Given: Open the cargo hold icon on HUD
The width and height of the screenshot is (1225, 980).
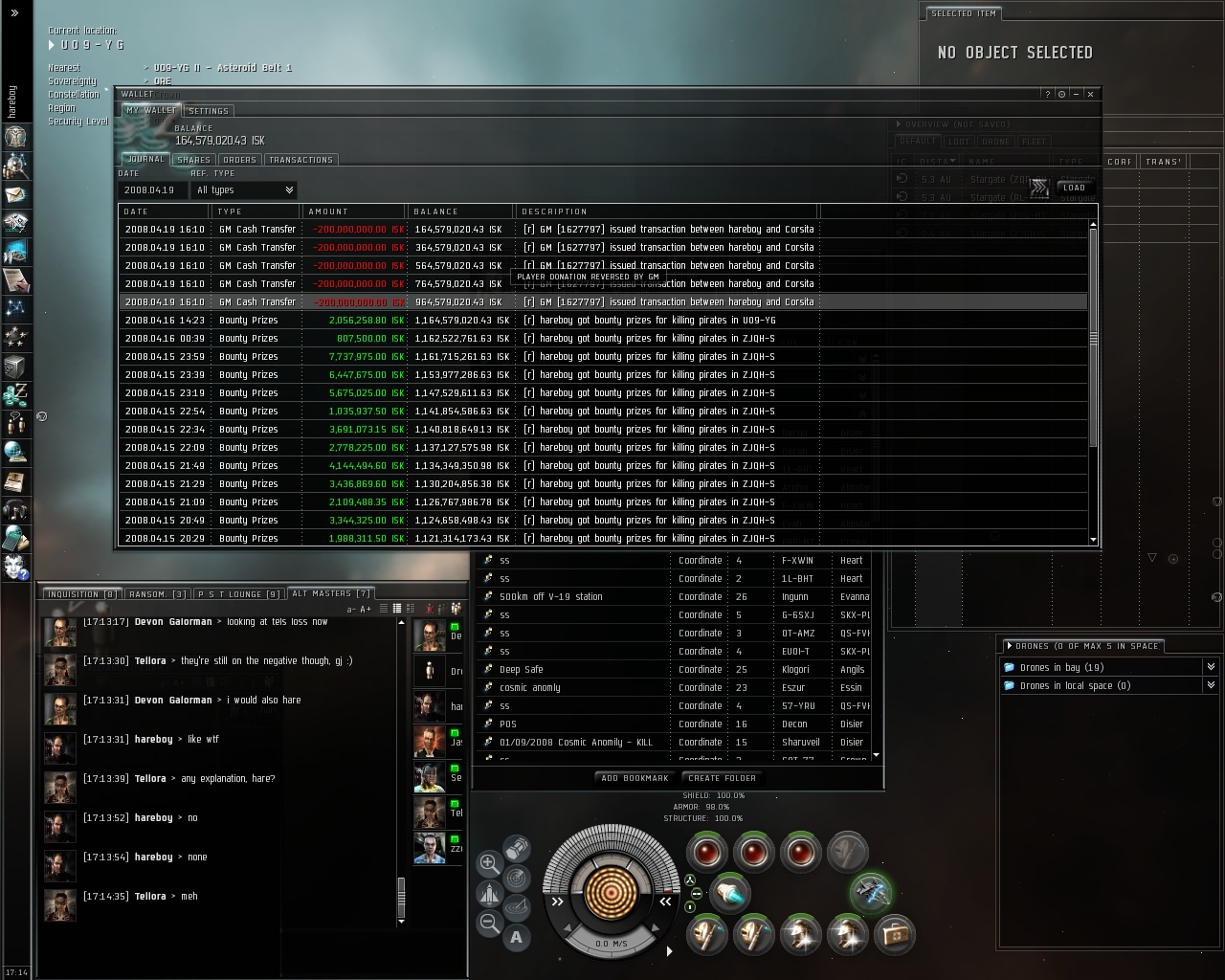Looking at the screenshot, I should tap(517, 848).
